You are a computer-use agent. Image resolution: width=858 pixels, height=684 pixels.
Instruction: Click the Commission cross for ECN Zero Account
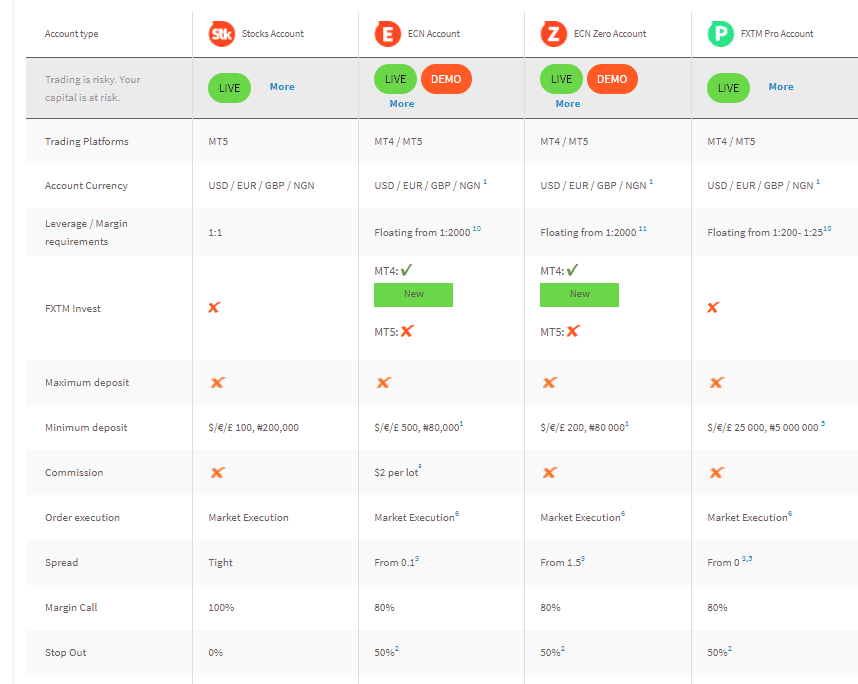[x=550, y=472]
